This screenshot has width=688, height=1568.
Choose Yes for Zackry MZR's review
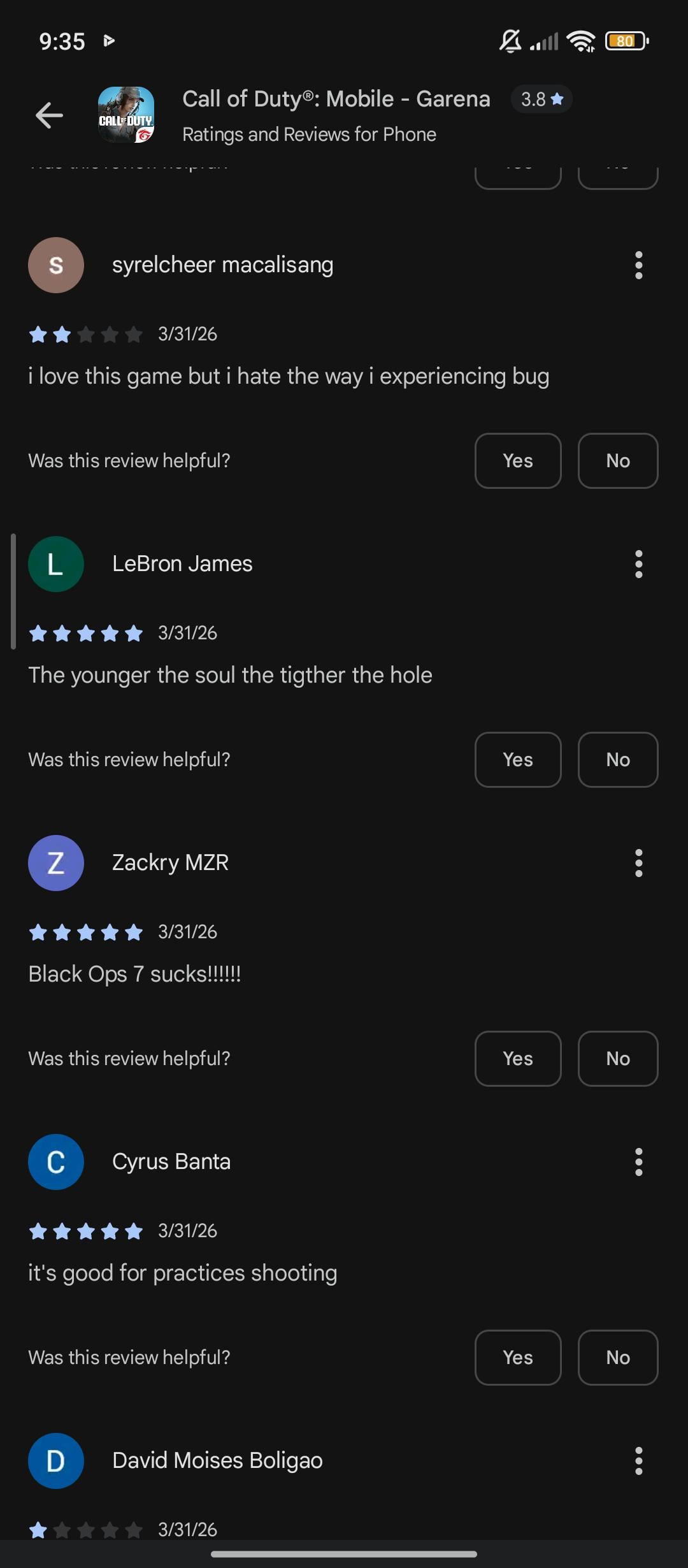(518, 1059)
